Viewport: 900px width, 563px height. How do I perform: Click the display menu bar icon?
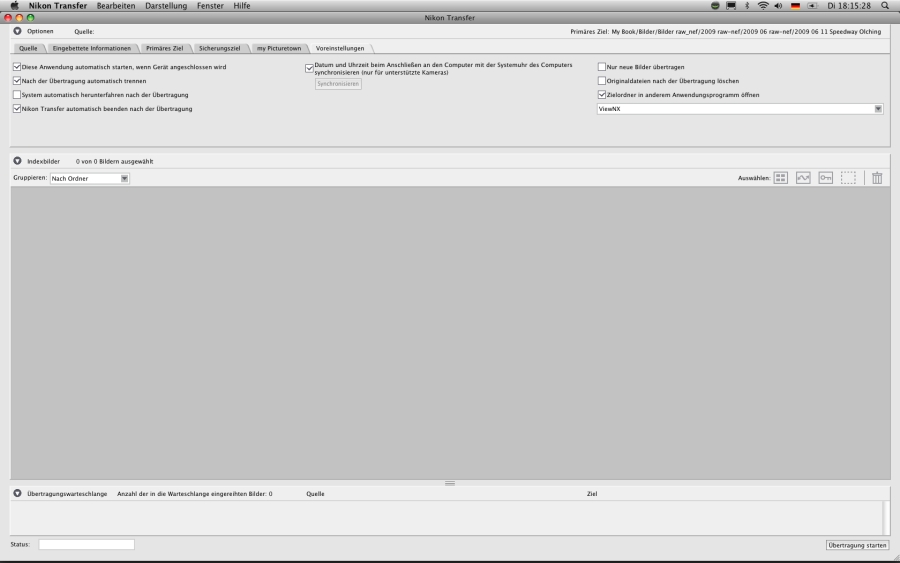pyautogui.click(x=731, y=6)
